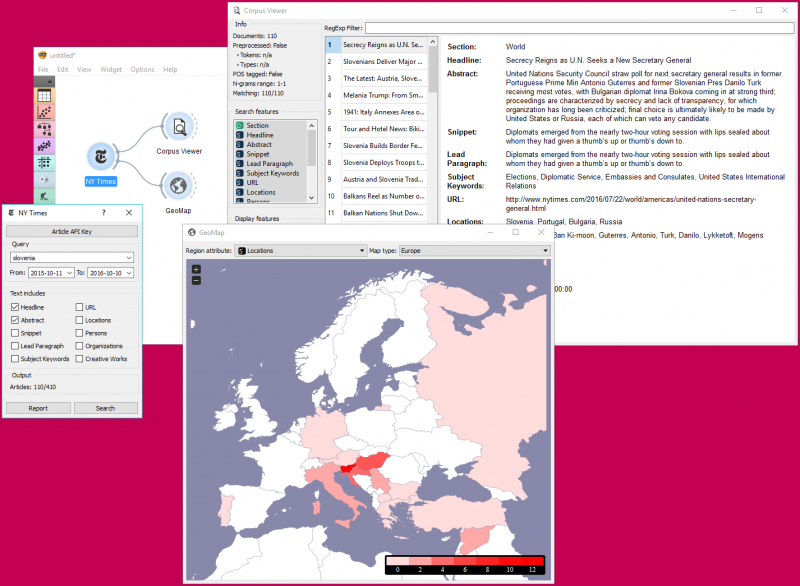The image size is (800, 586).
Task: Open help question mark in NY Times dialog
Action: (x=104, y=213)
